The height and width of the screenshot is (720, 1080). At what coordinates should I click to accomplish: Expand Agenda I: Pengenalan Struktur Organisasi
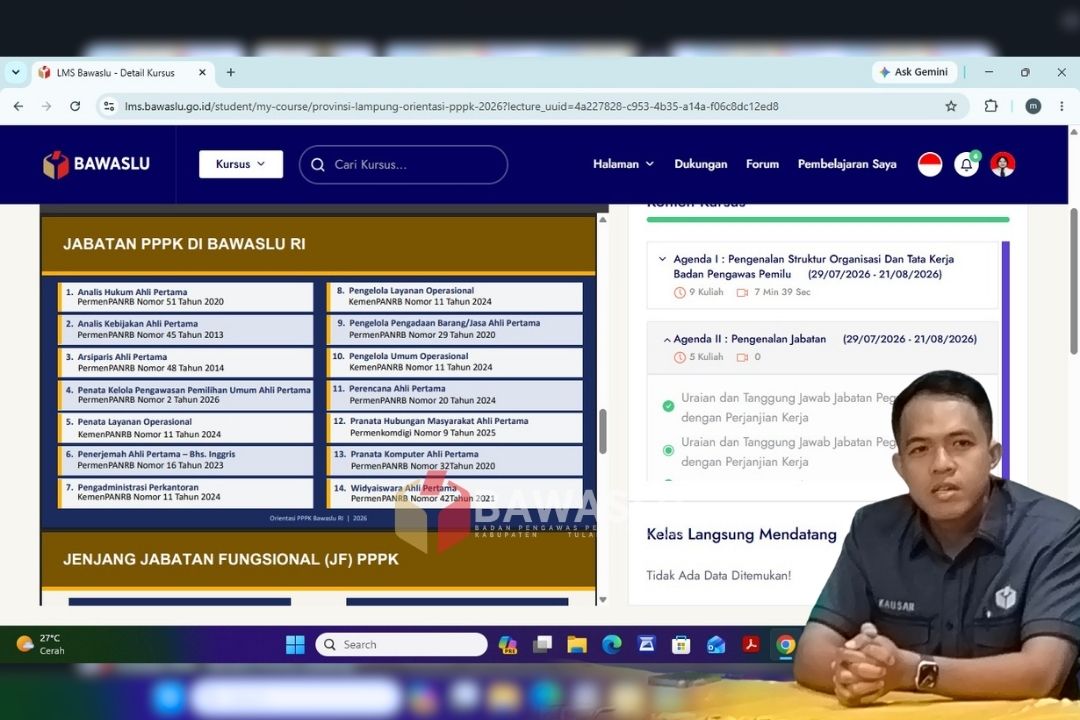(x=822, y=274)
